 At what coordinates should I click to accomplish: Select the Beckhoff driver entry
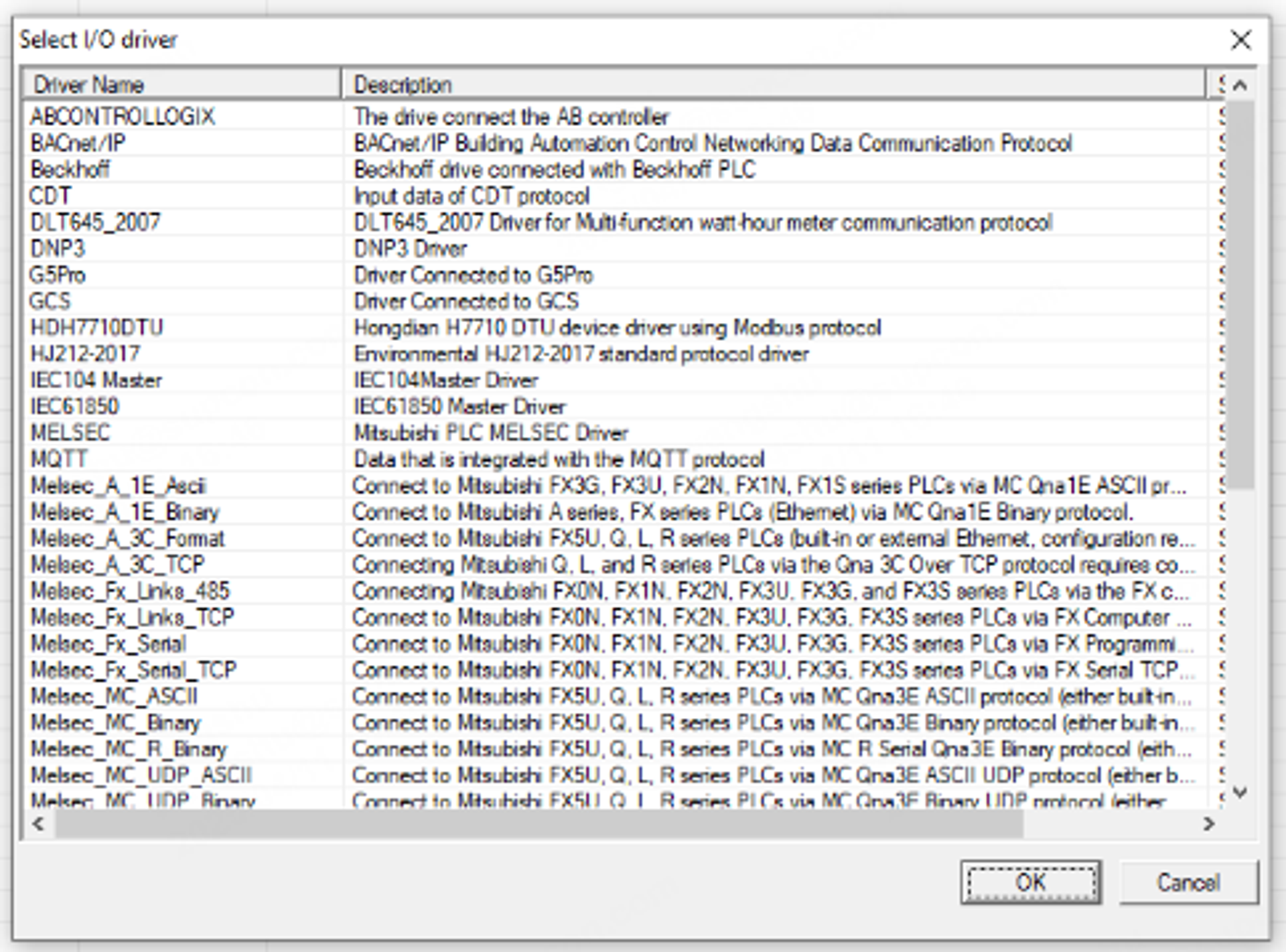(70, 169)
